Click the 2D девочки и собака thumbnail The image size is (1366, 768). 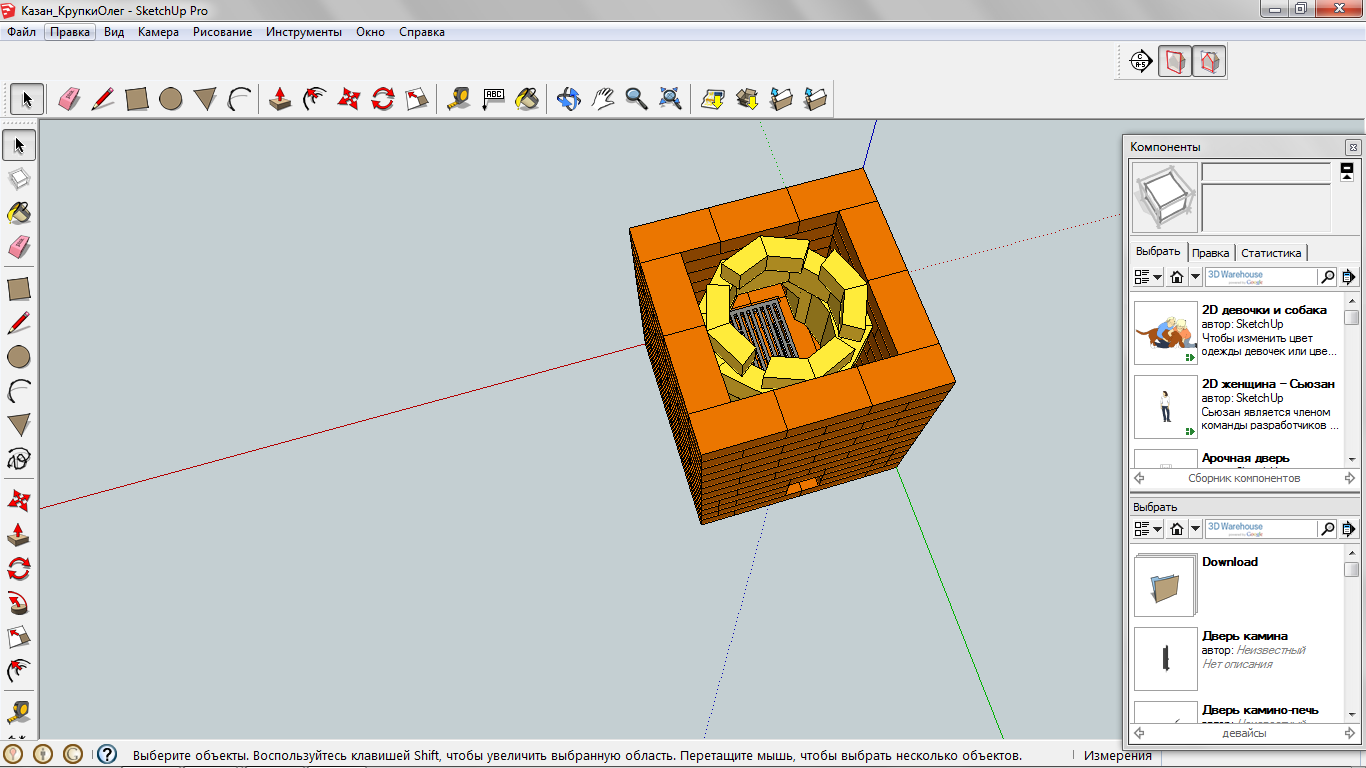click(x=1165, y=333)
